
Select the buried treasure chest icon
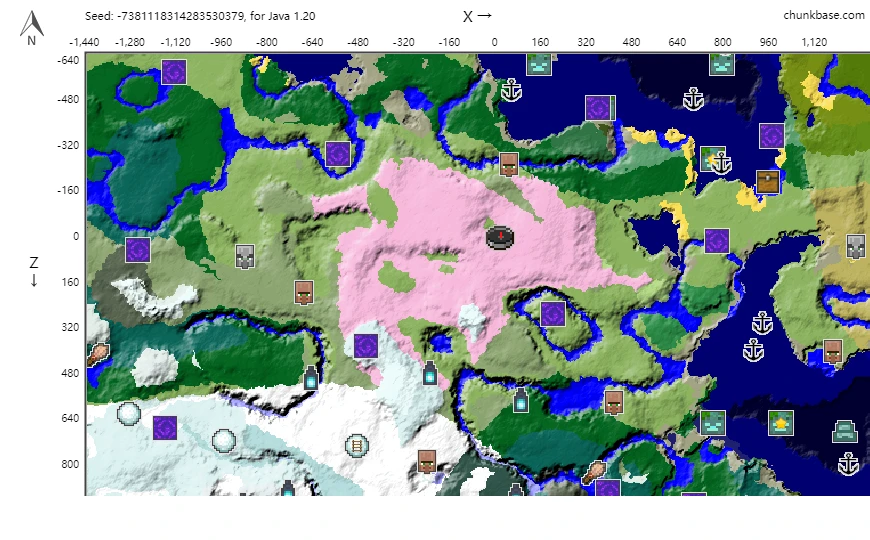(768, 181)
